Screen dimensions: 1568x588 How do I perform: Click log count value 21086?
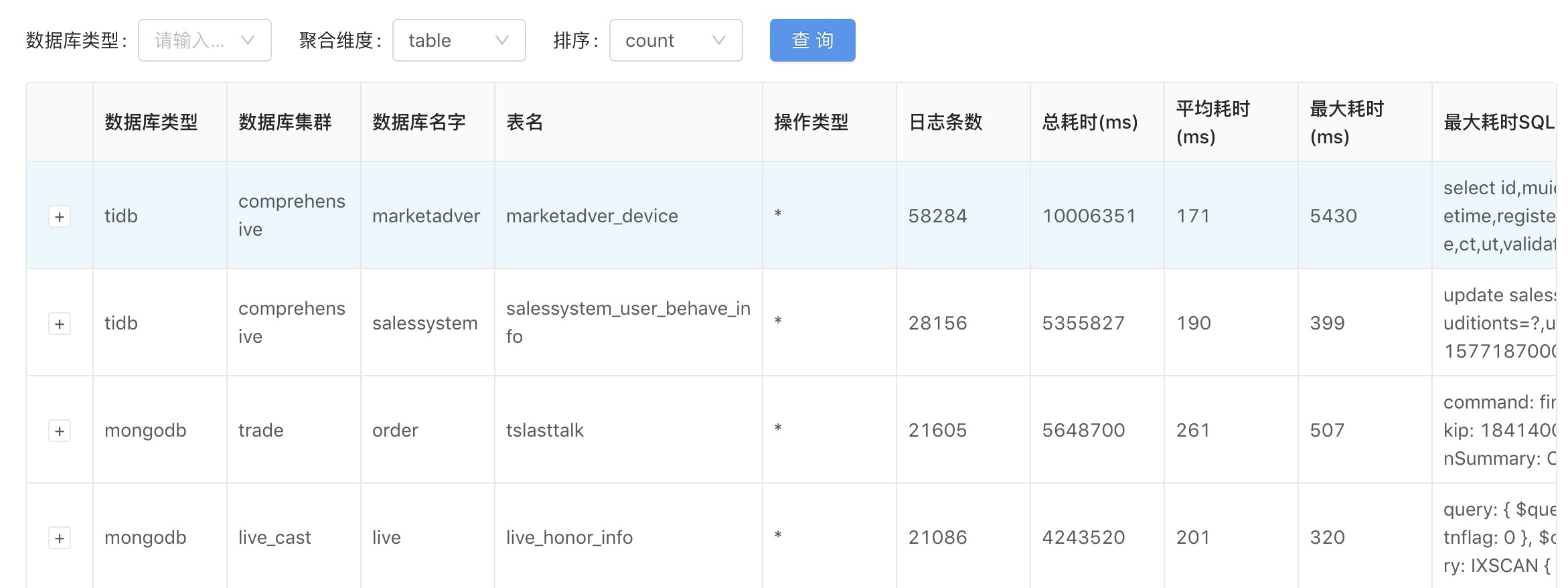pos(937,537)
